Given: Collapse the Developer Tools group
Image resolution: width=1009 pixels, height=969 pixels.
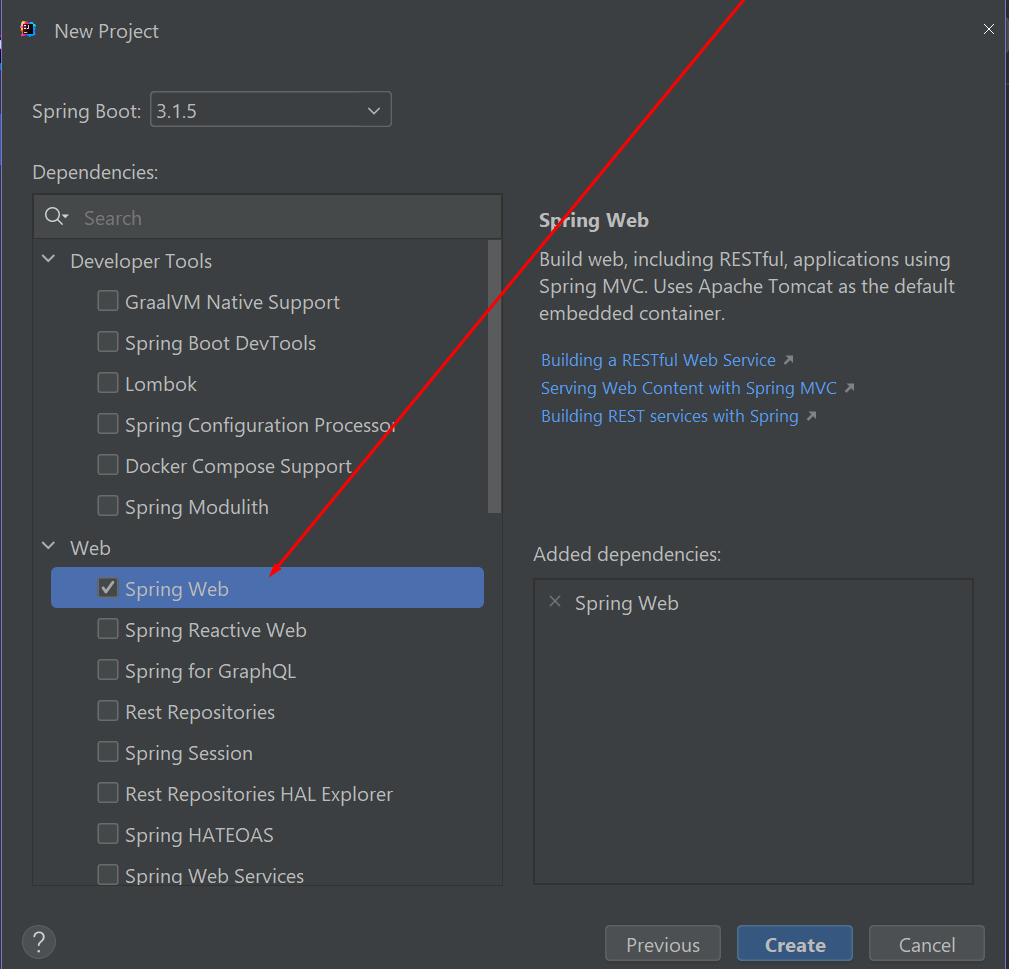Looking at the screenshot, I should coord(48,259).
